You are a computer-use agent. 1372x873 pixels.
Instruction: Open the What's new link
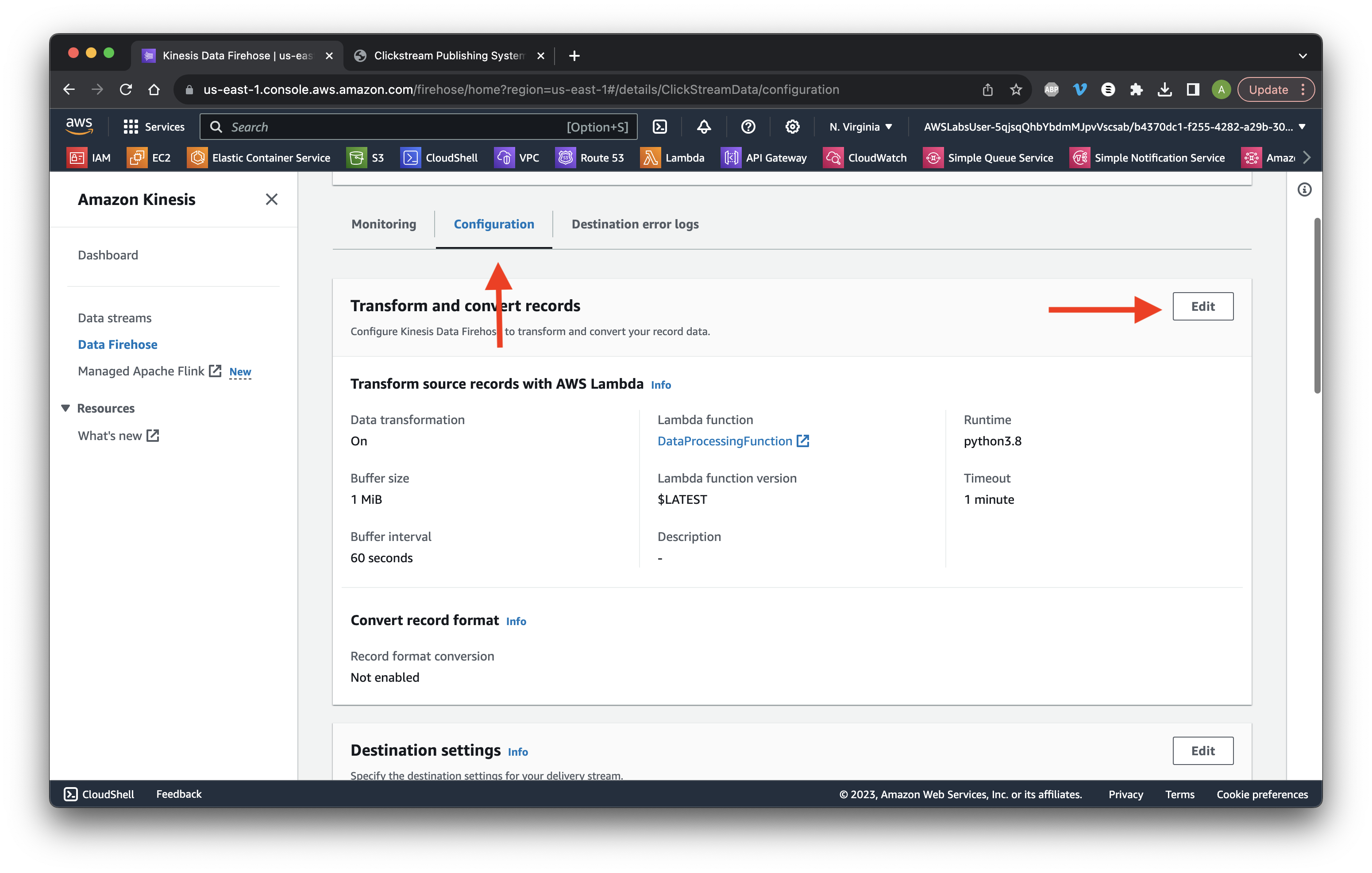[119, 435]
